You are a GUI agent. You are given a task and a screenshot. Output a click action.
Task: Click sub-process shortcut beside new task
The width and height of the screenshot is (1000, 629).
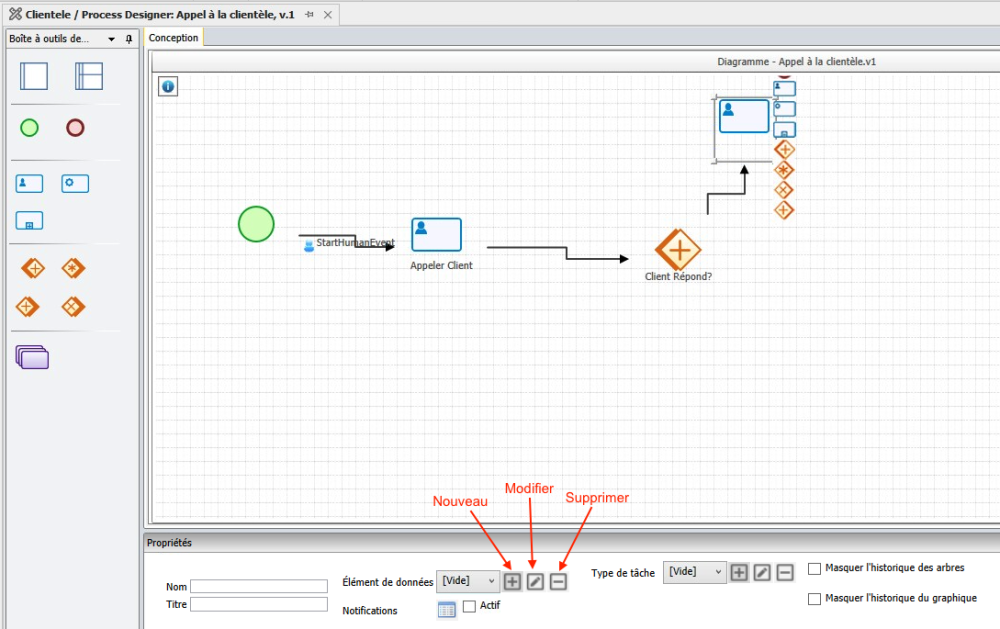(784, 130)
